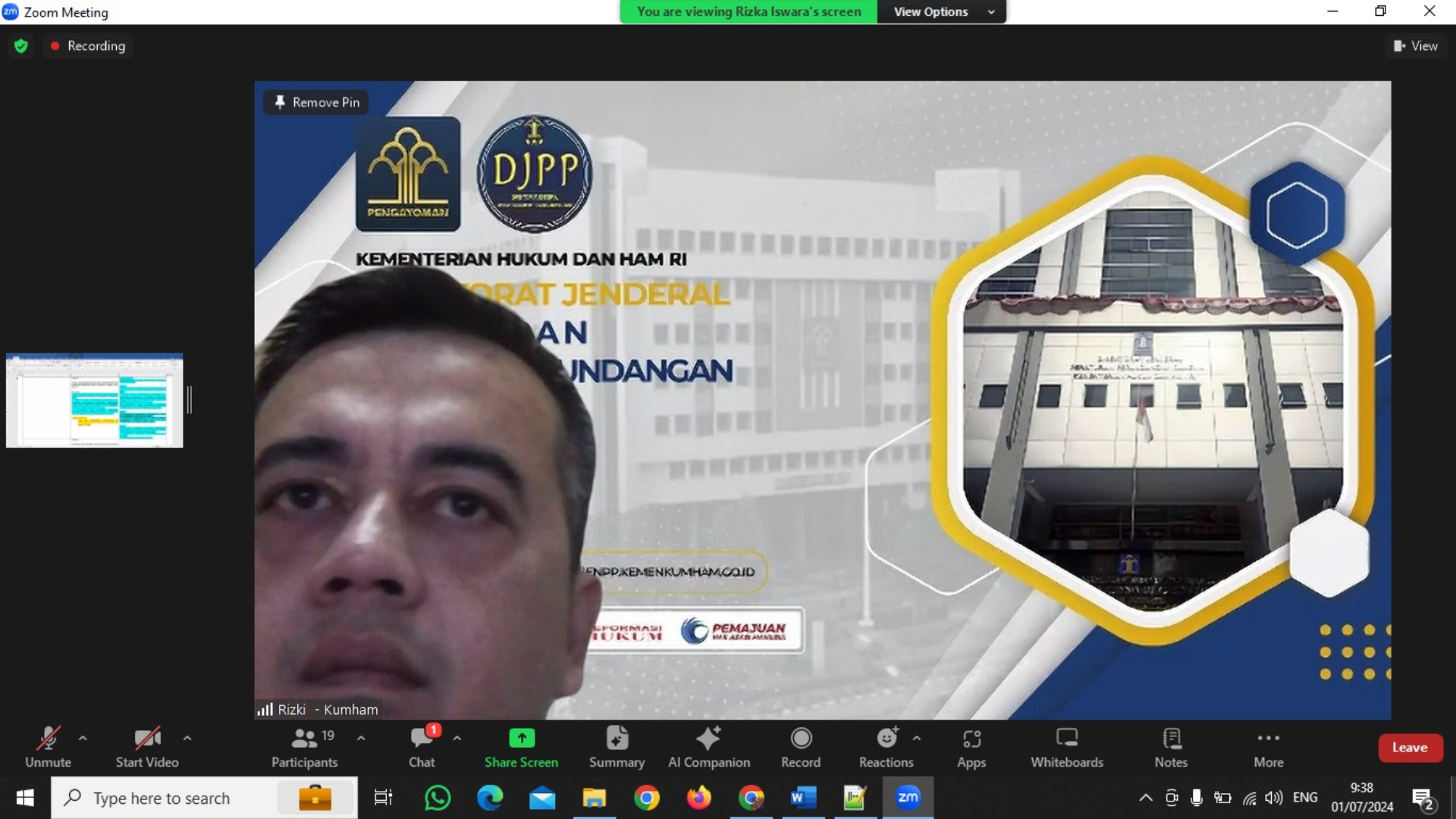This screenshot has width=1456, height=819.
Task: Open the More options menu
Action: coord(1269,747)
